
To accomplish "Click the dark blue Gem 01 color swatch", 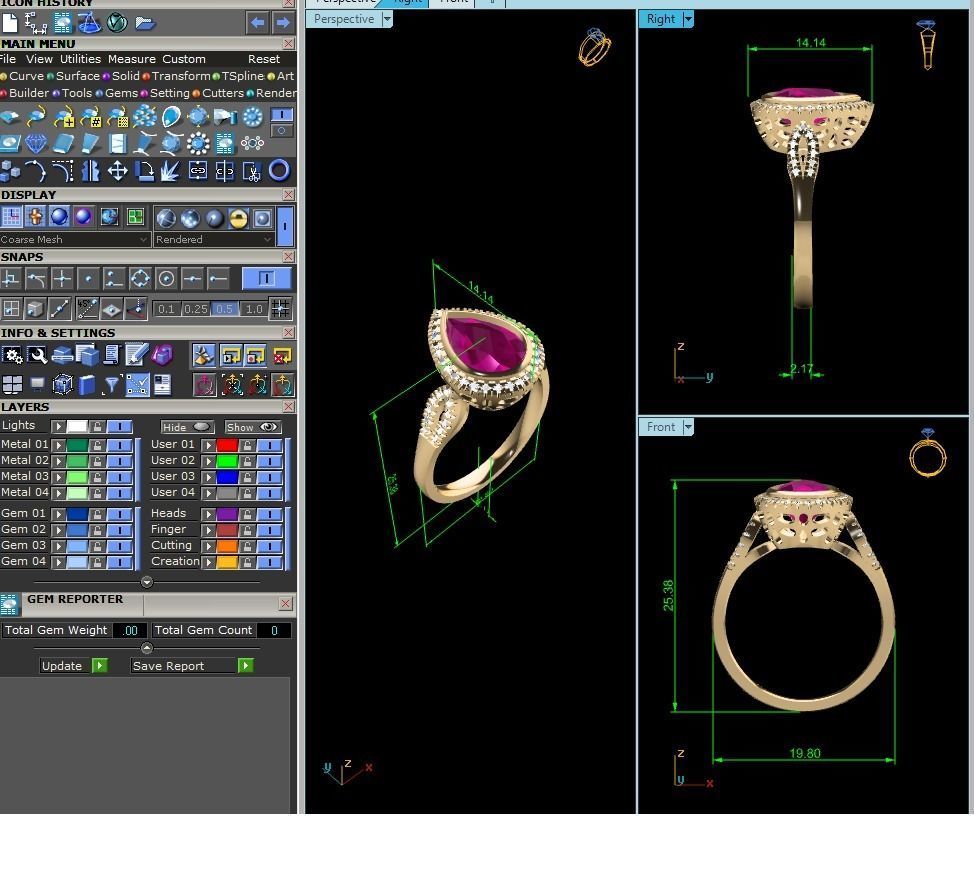I will (78, 514).
